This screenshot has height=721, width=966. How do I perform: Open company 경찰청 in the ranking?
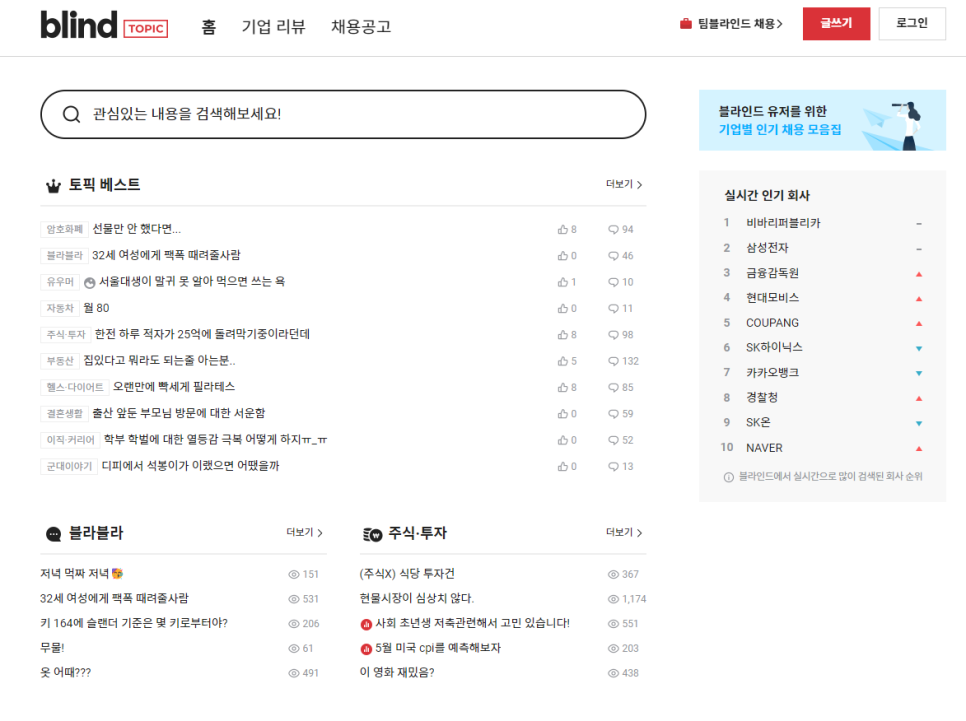click(x=762, y=397)
